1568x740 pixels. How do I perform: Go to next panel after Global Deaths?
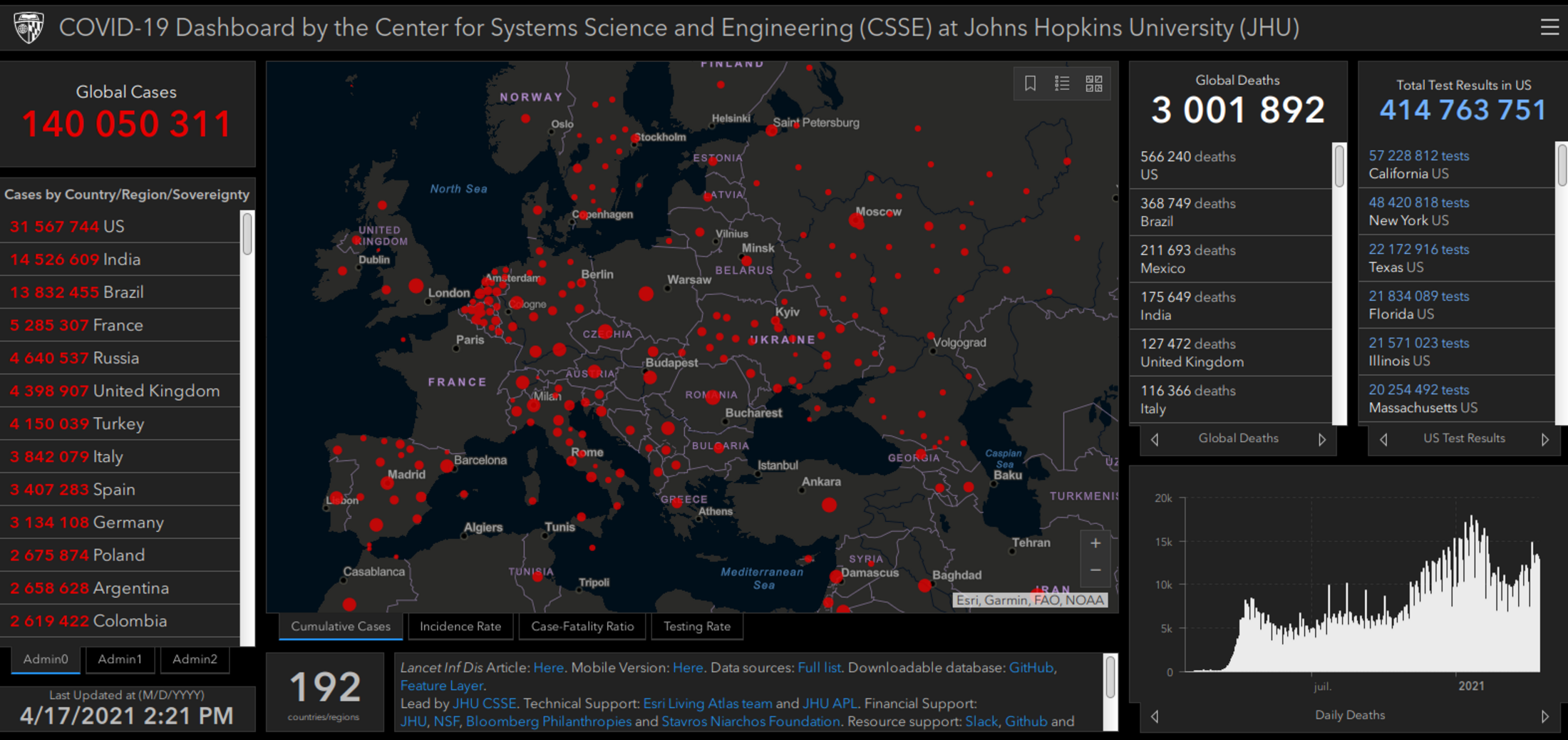click(x=1322, y=439)
